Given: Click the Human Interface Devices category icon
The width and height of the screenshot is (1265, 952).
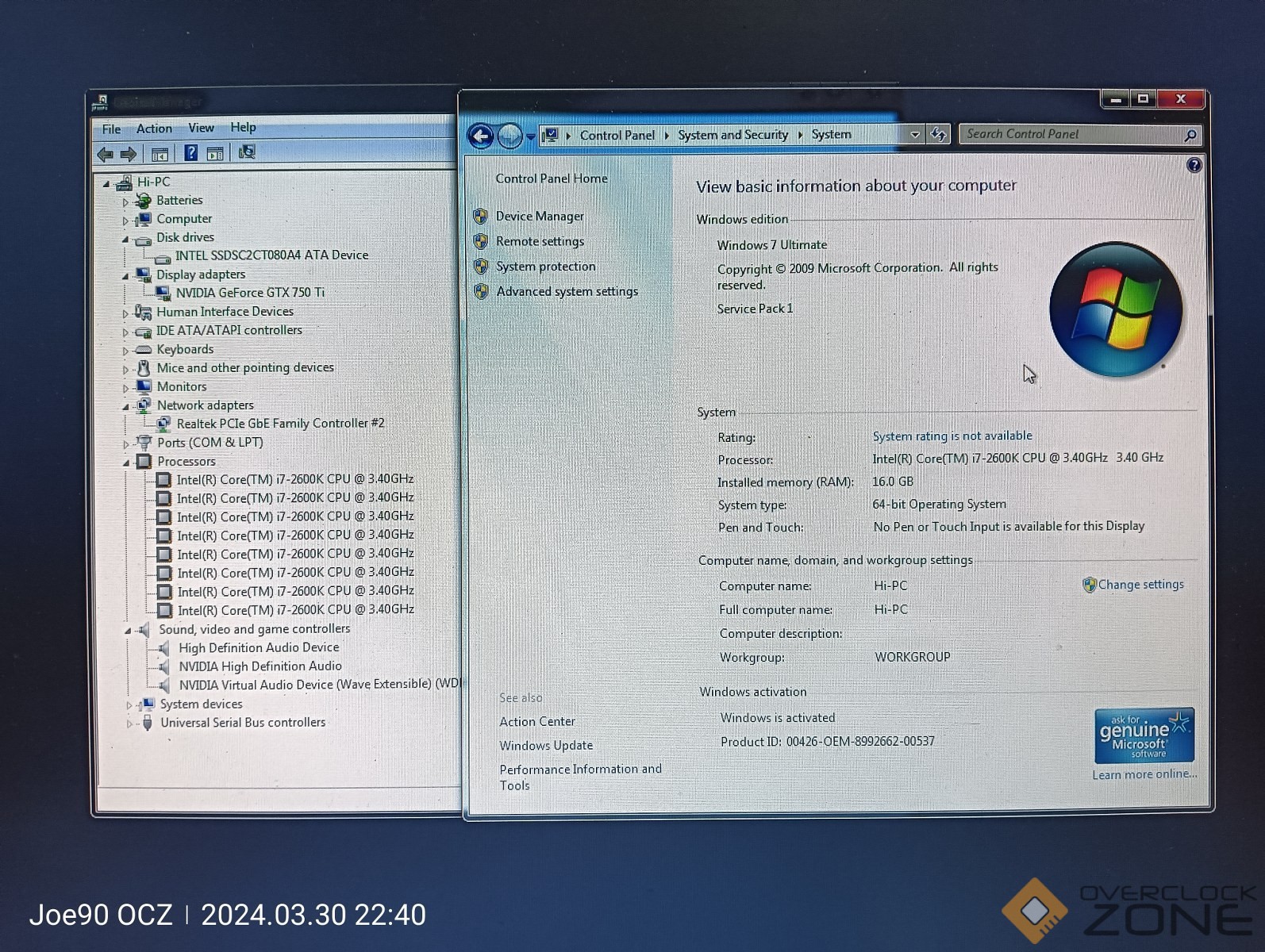Looking at the screenshot, I should click(144, 313).
